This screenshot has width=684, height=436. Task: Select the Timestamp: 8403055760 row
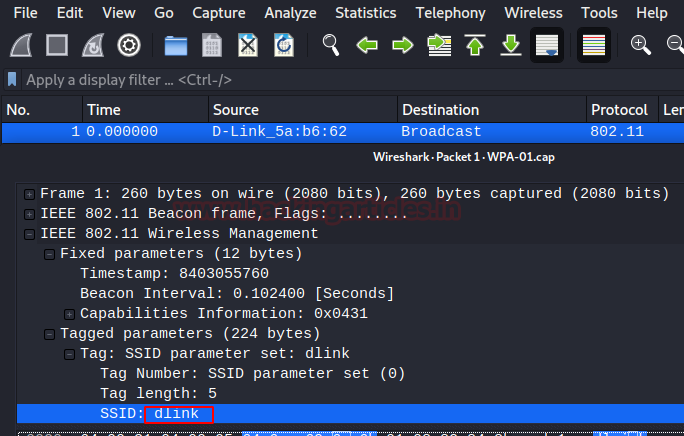pos(350,274)
